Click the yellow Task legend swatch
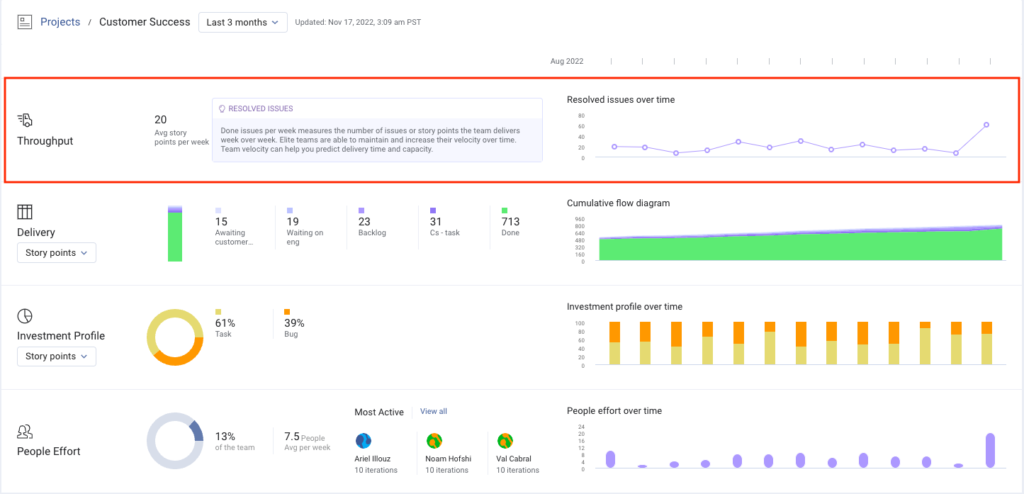Image resolution: width=1024 pixels, height=494 pixels. tap(218, 312)
